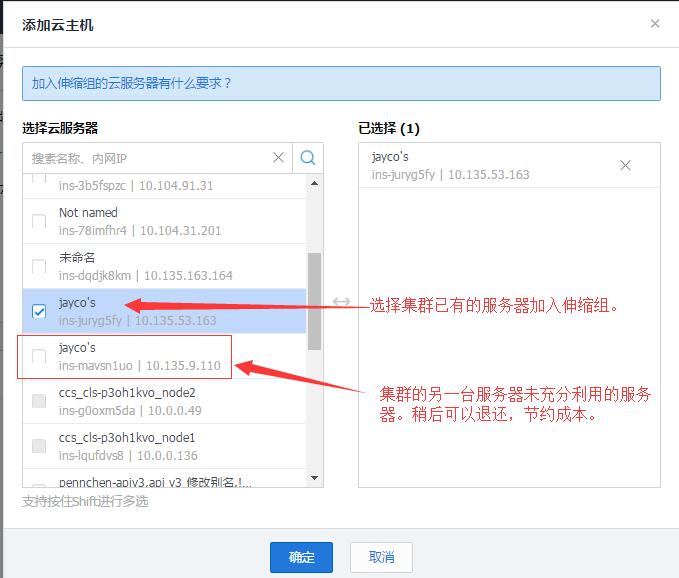The width and height of the screenshot is (679, 578).
Task: Click the server list scrollbar thumb
Action: click(x=314, y=301)
